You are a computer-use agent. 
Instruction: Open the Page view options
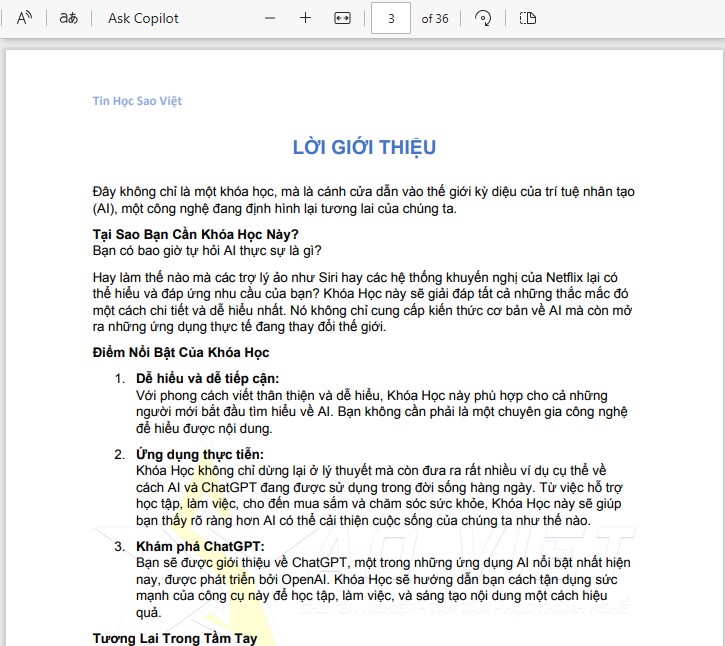coord(529,18)
